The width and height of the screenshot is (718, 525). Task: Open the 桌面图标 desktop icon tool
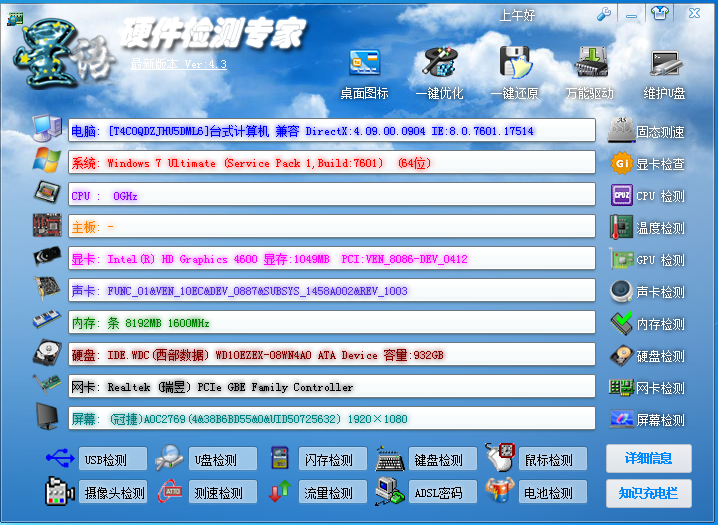pyautogui.click(x=364, y=74)
